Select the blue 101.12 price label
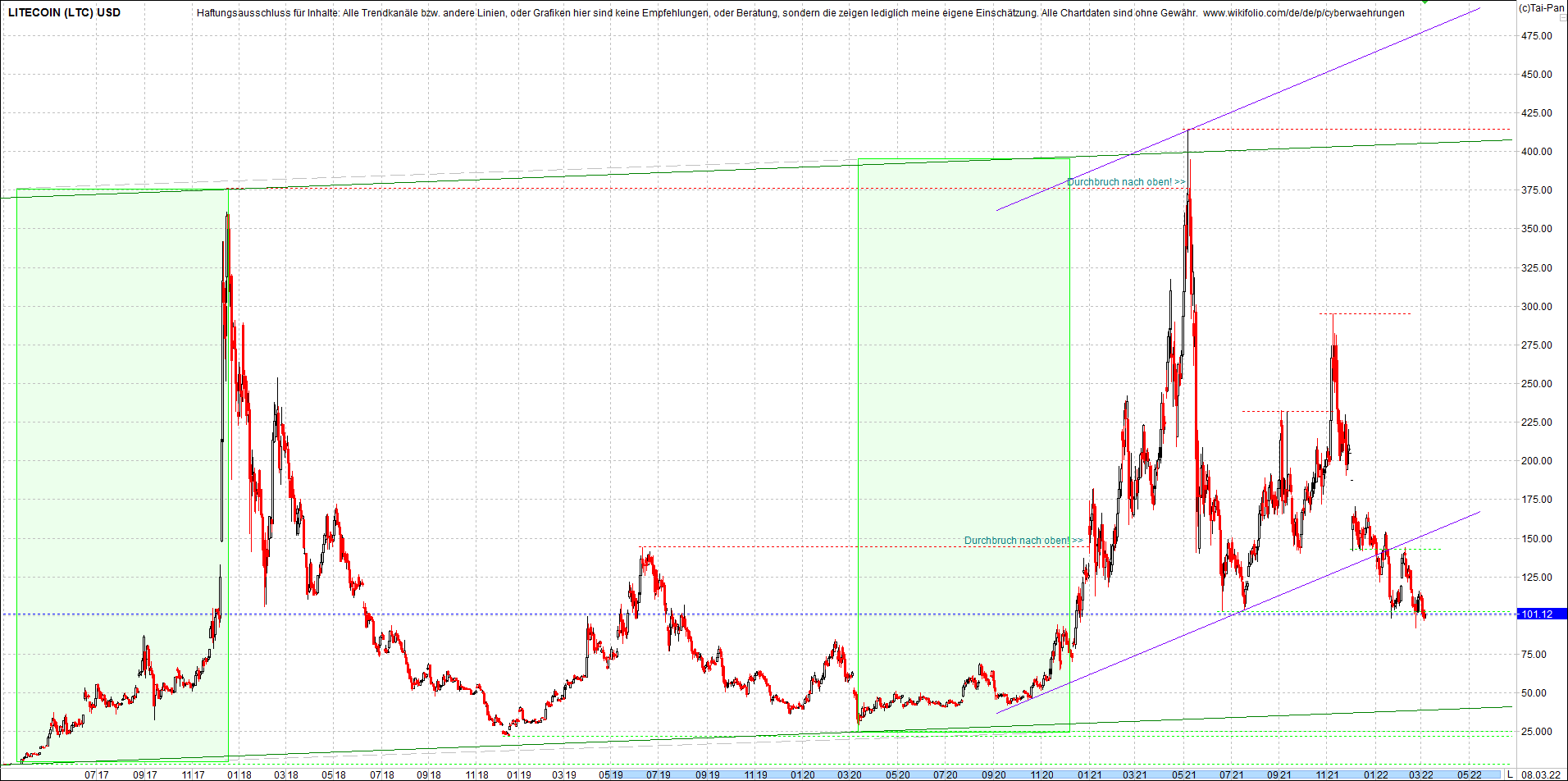 point(1542,614)
